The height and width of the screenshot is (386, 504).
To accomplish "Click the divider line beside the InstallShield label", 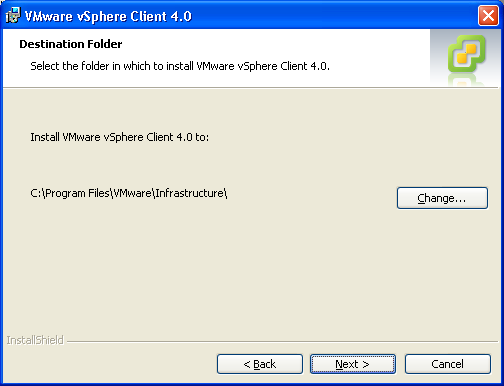I will pyautogui.click(x=282, y=341).
